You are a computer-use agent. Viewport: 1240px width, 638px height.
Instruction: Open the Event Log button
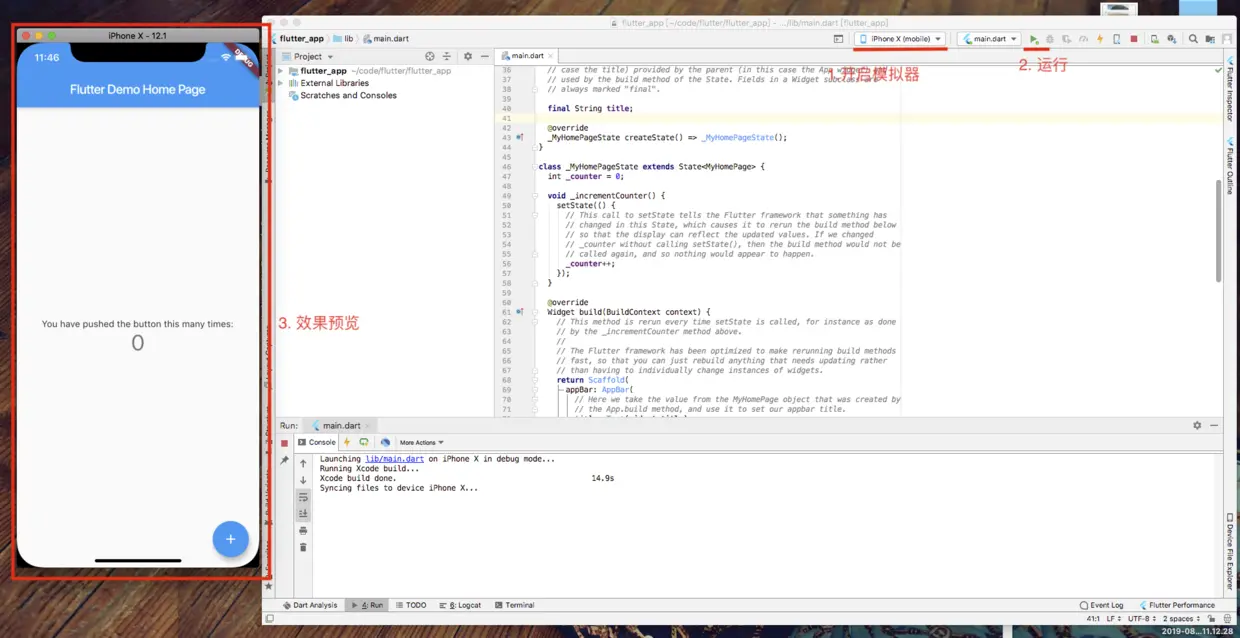tap(1102, 605)
